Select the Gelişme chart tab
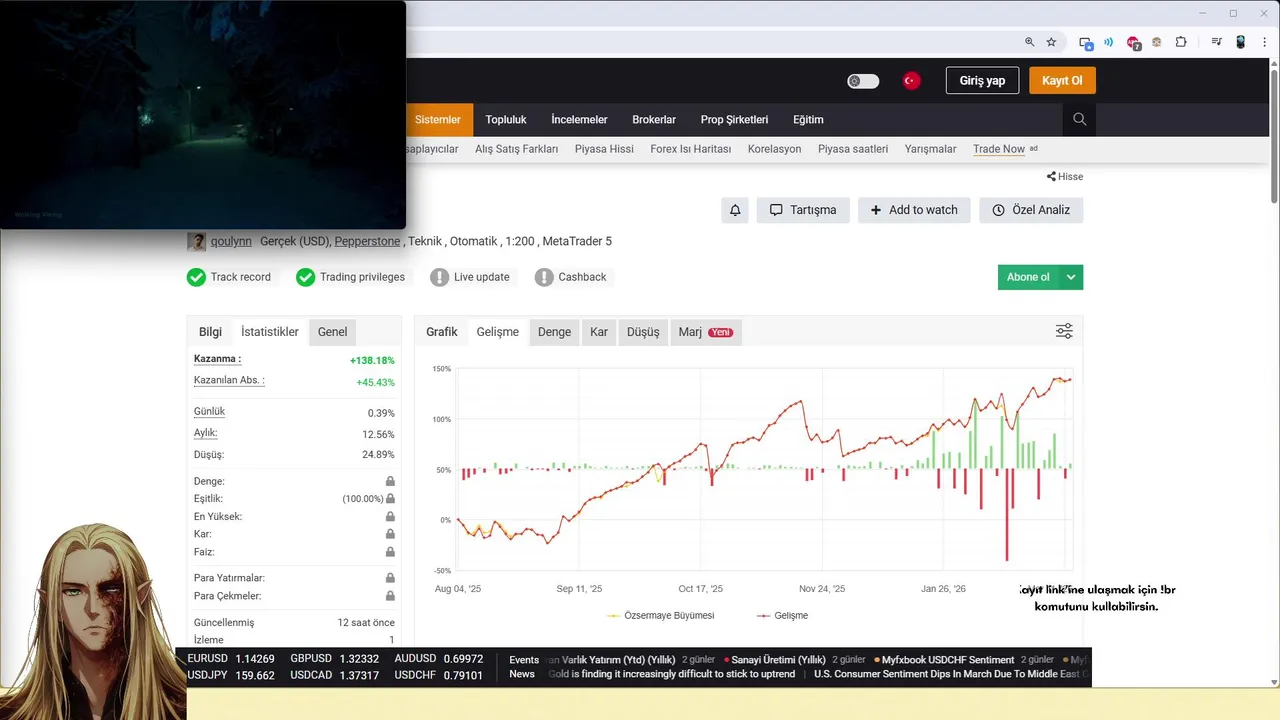 pos(498,332)
